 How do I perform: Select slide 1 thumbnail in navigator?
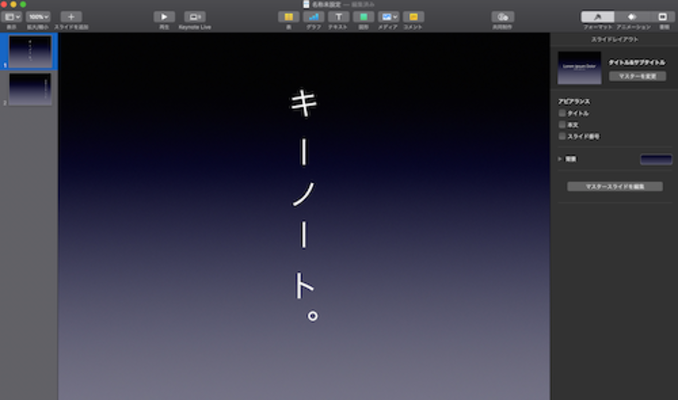click(x=30, y=52)
